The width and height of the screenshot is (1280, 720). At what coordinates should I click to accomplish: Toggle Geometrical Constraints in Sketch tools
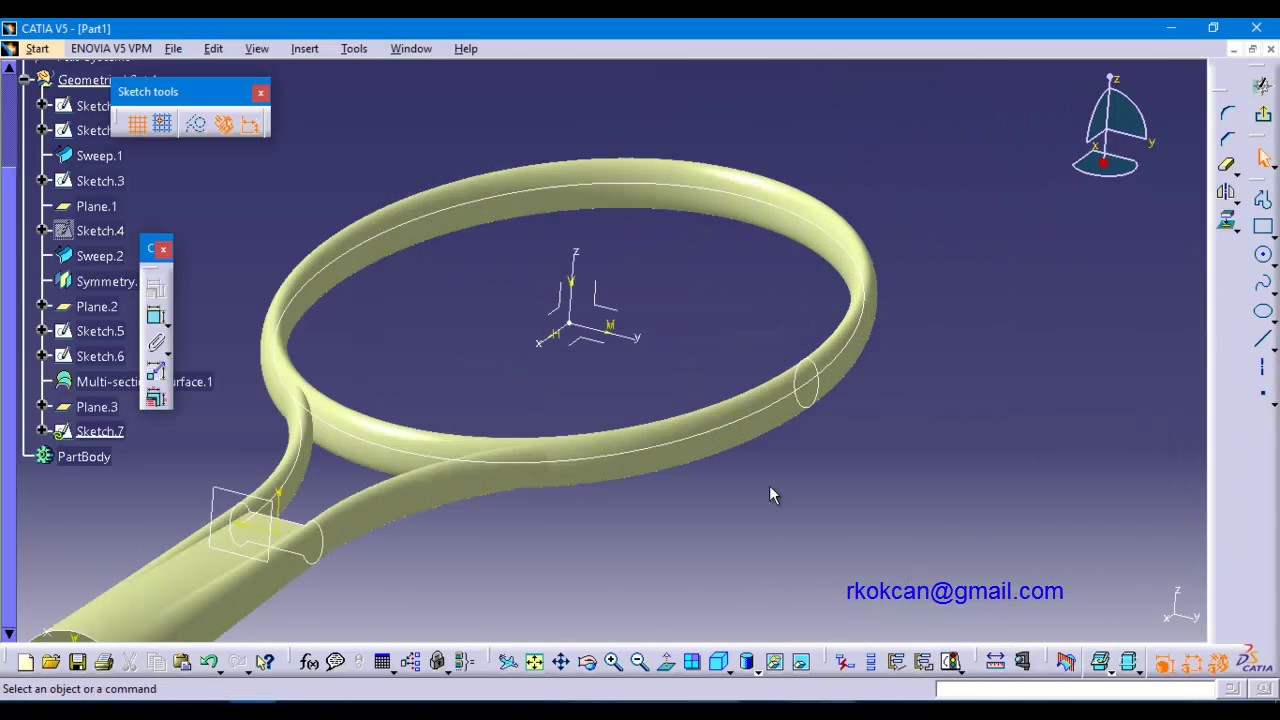pyautogui.click(x=223, y=124)
